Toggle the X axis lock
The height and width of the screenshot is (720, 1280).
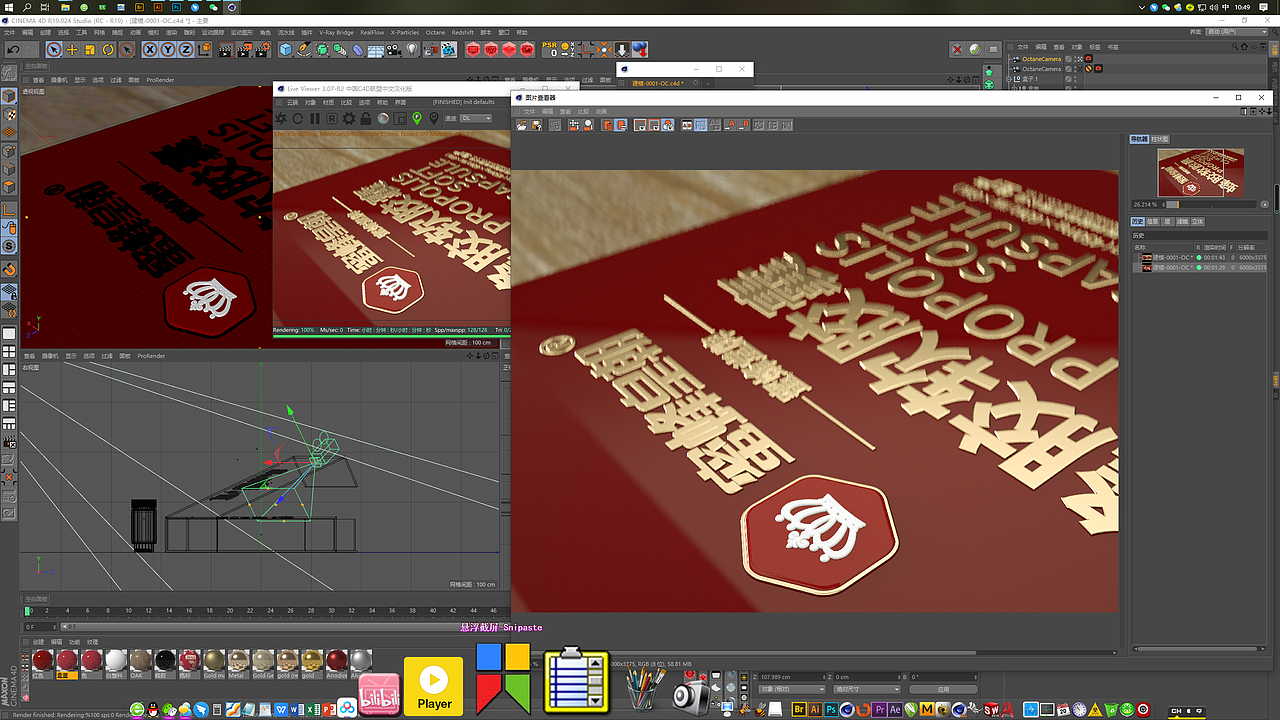(x=151, y=49)
